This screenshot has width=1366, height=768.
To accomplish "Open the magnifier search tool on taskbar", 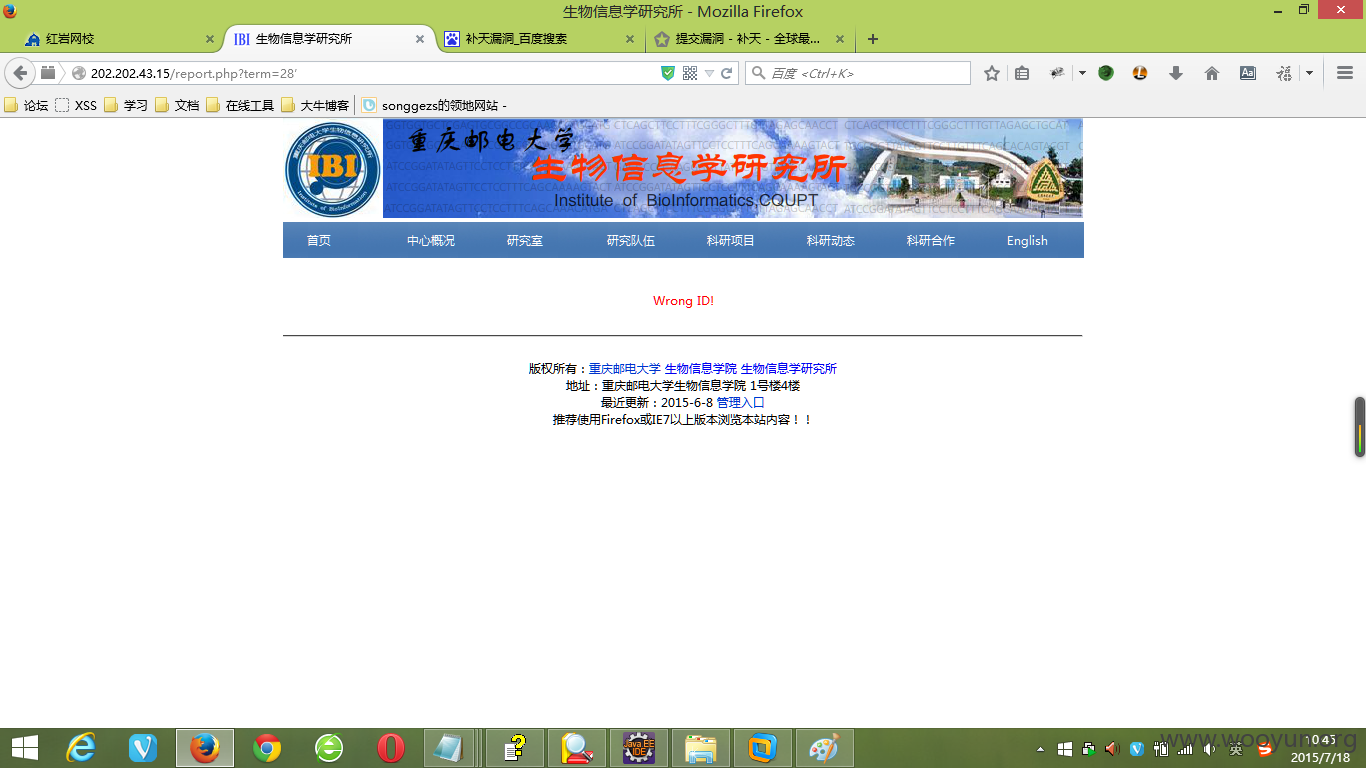I will pos(577,748).
